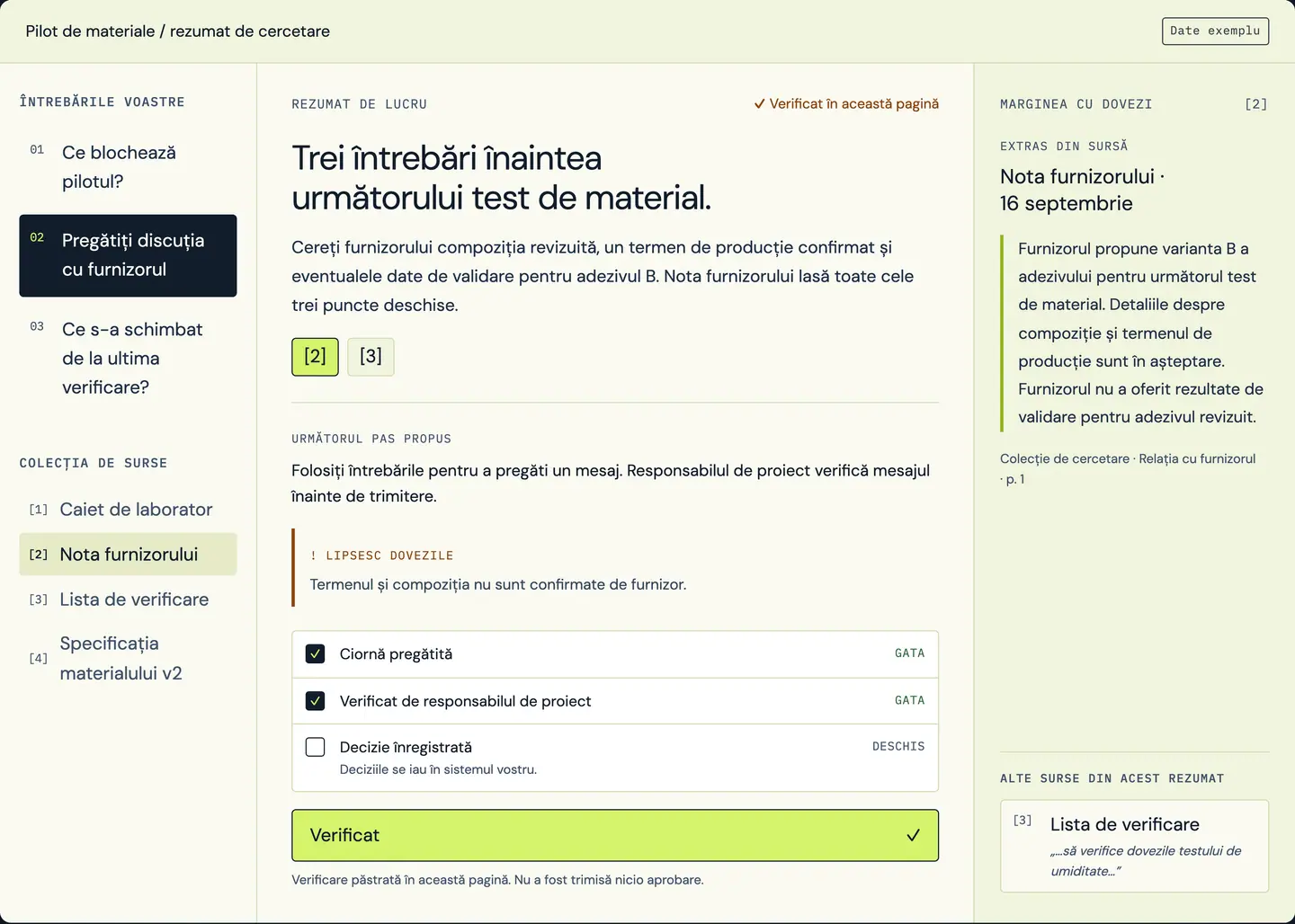
Task: Click the checkmark icon in Verificat button
Action: (913, 835)
